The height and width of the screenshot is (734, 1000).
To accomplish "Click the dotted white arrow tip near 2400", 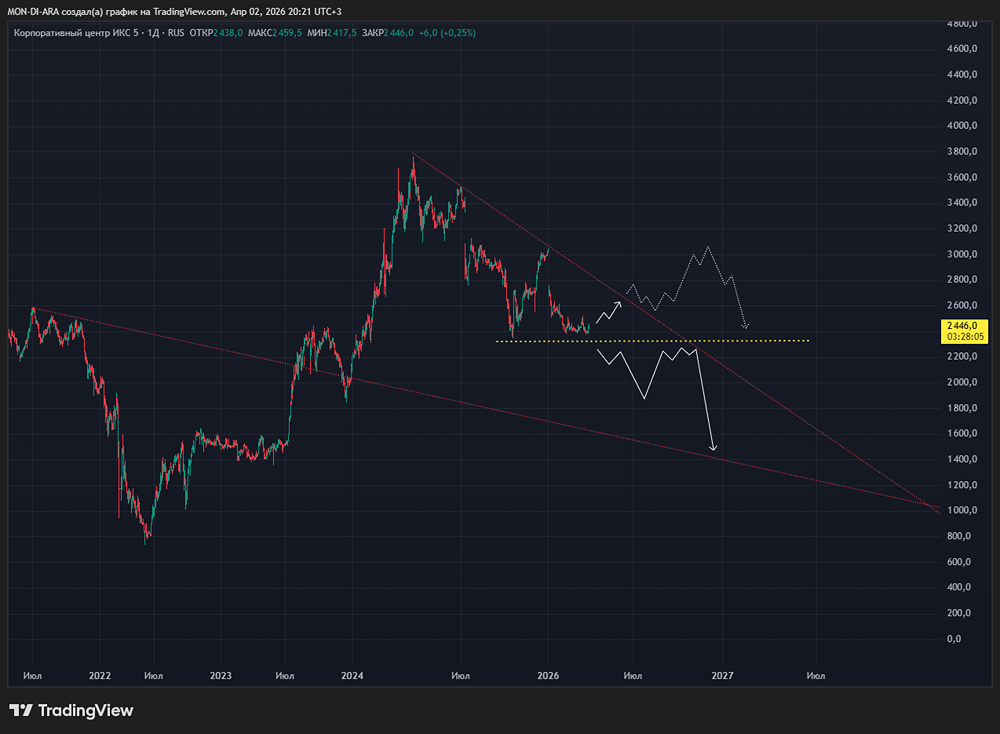I will 745,326.
